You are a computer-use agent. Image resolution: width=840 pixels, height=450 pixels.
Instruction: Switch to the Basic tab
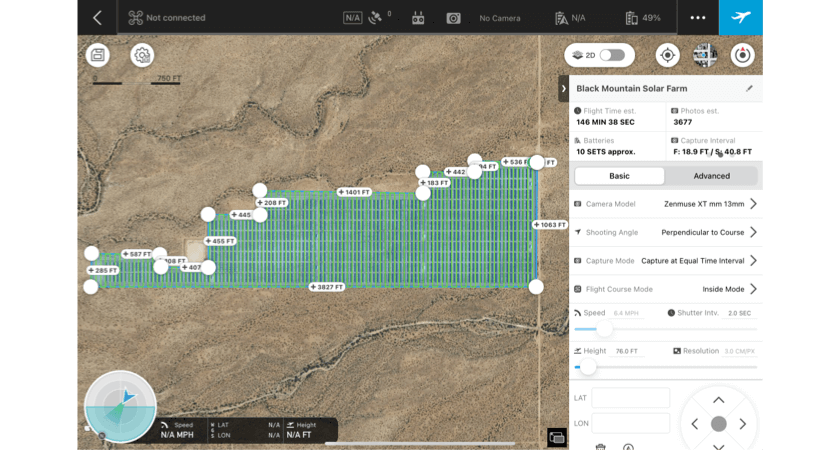(619, 176)
